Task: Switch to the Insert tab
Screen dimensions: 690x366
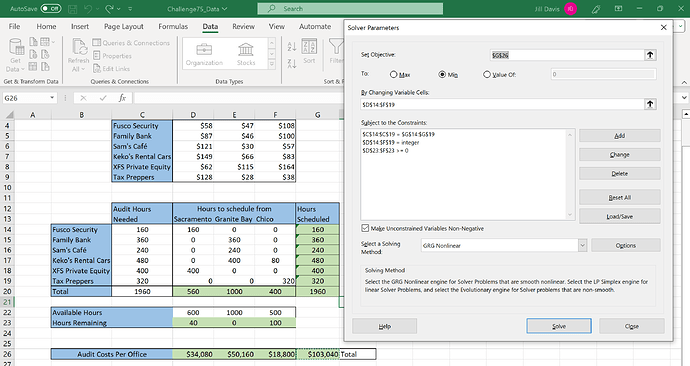Action: [80, 26]
